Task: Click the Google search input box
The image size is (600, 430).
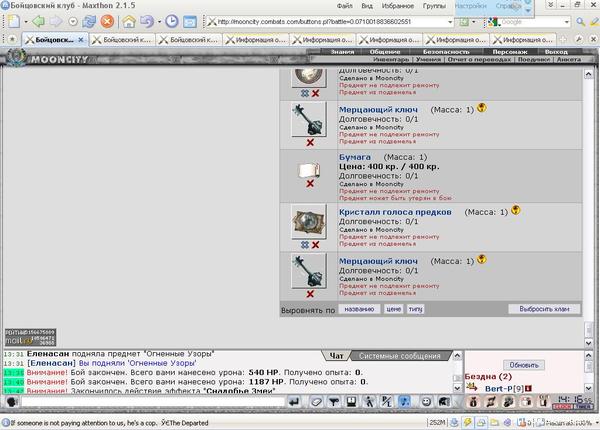Action: click(x=531, y=22)
